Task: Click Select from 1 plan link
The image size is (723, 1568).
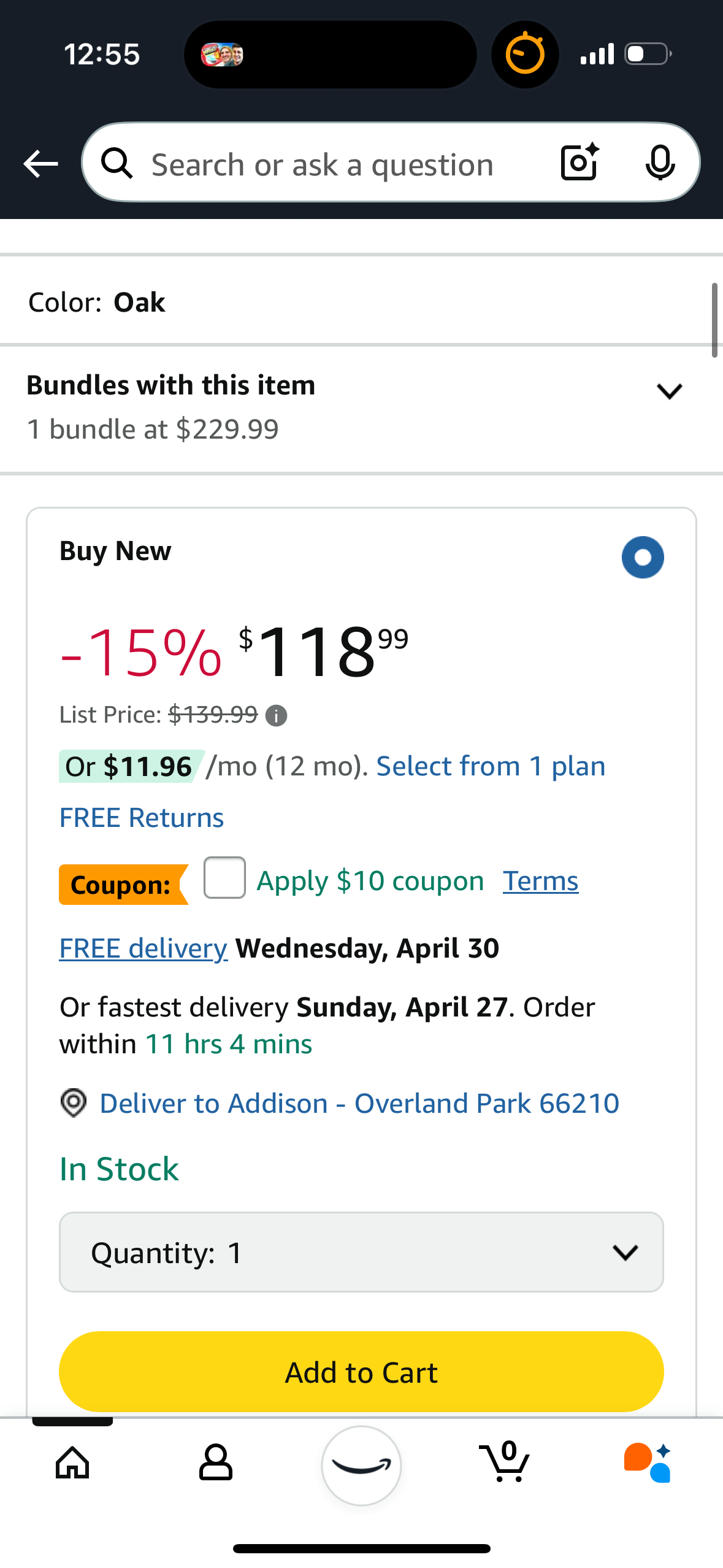Action: point(491,766)
